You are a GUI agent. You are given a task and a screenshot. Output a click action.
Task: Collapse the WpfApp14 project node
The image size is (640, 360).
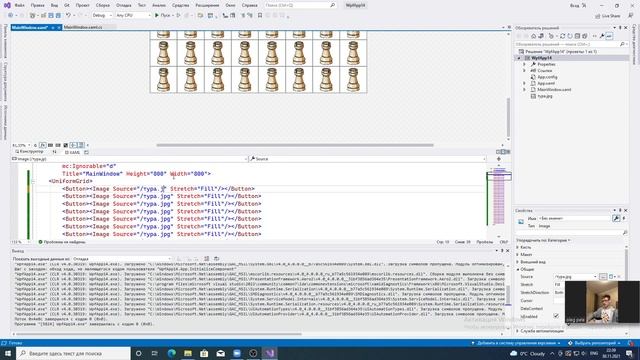point(519,58)
